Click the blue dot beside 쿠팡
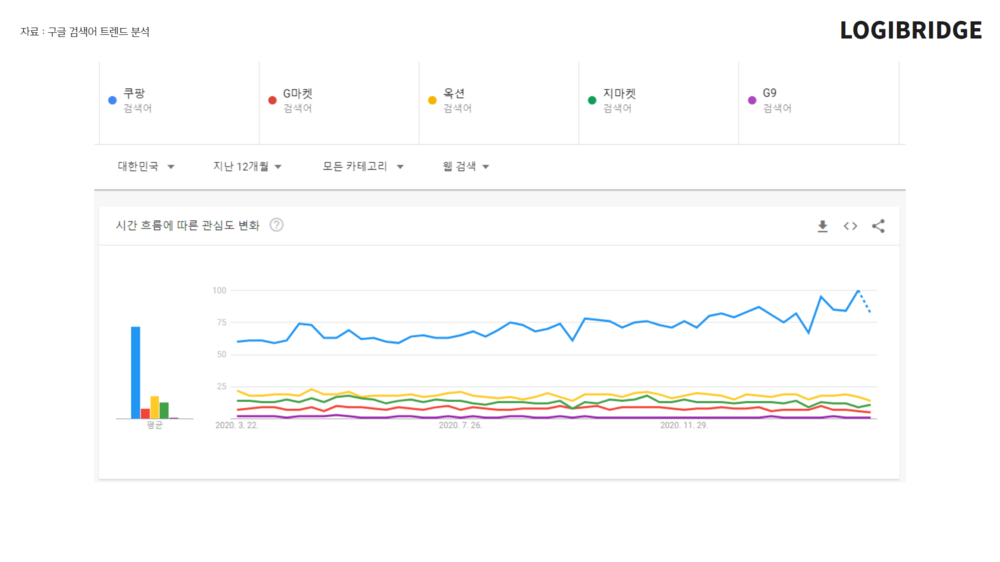Image resolution: width=1000 pixels, height=562 pixels. pos(112,100)
